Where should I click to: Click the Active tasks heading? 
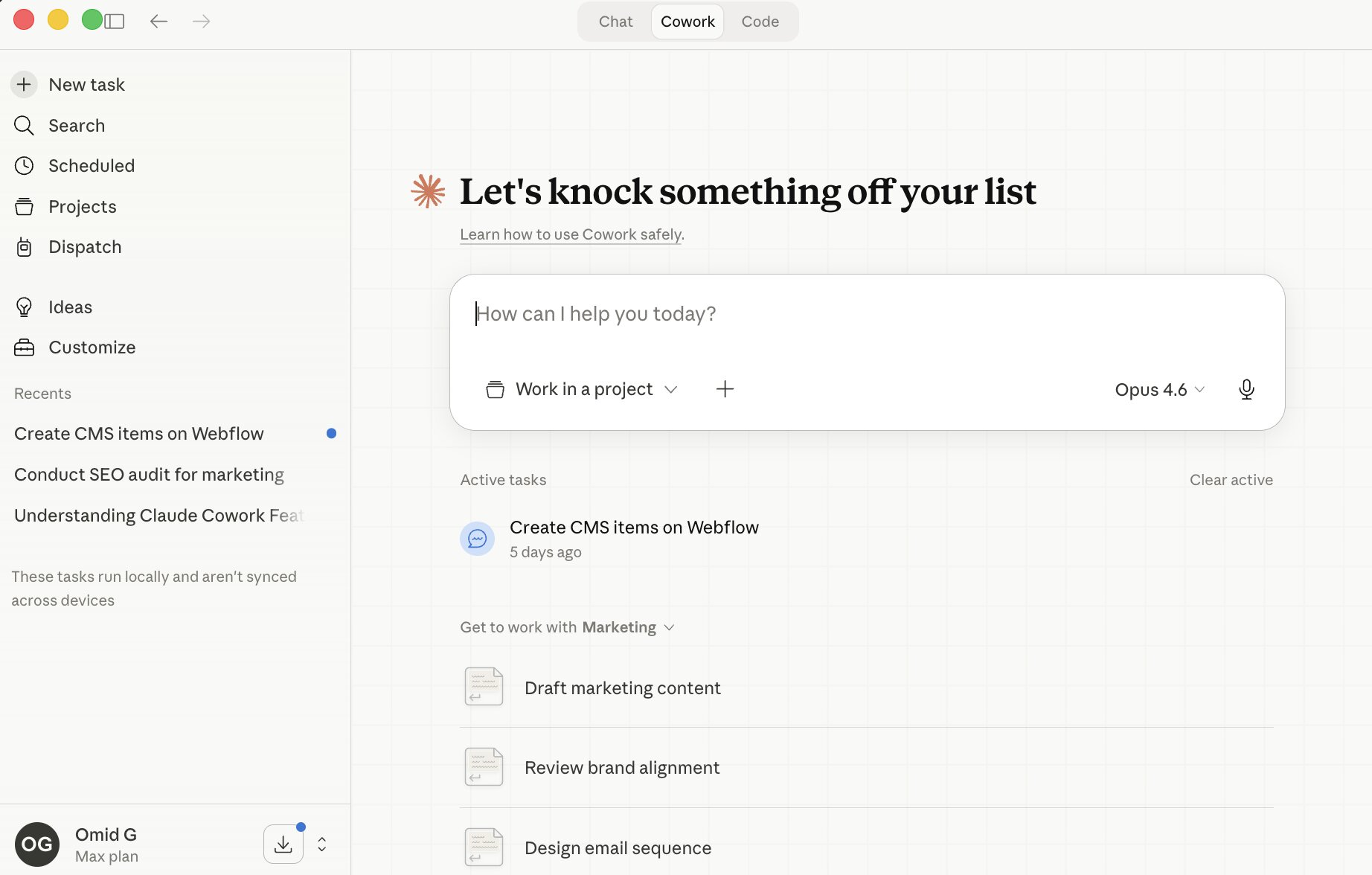pyautogui.click(x=503, y=480)
